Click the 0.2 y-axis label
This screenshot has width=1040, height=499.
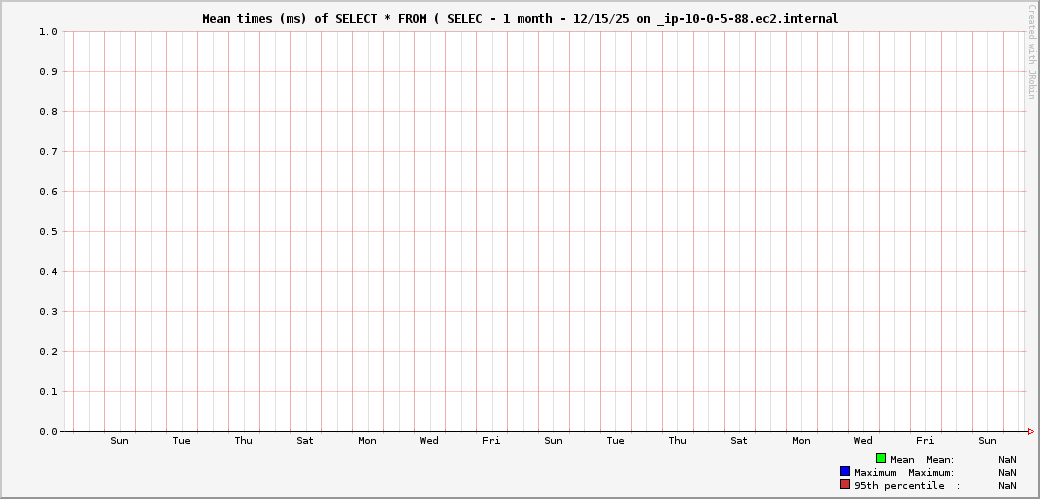pyautogui.click(x=48, y=352)
